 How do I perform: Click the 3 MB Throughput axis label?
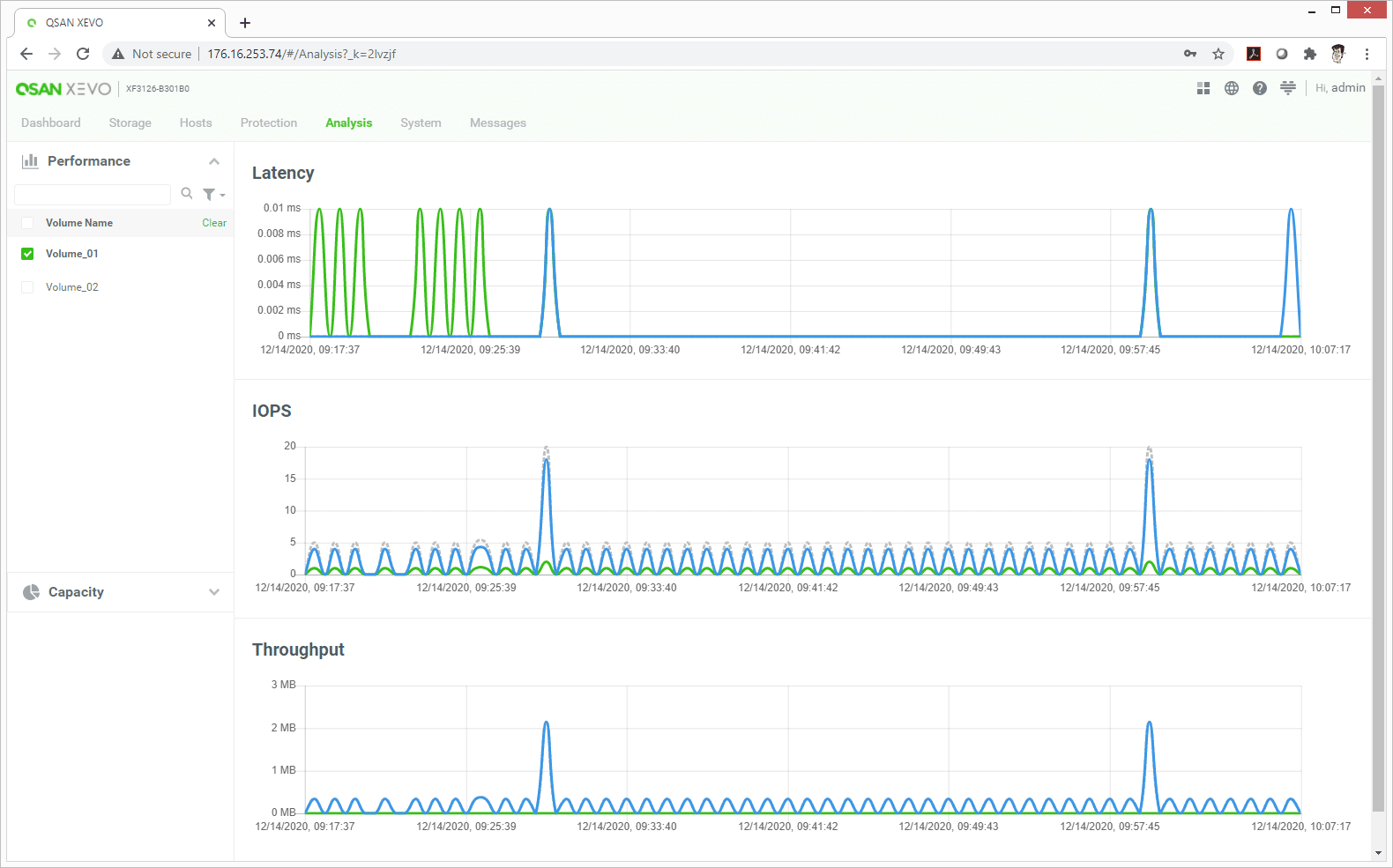click(x=284, y=685)
